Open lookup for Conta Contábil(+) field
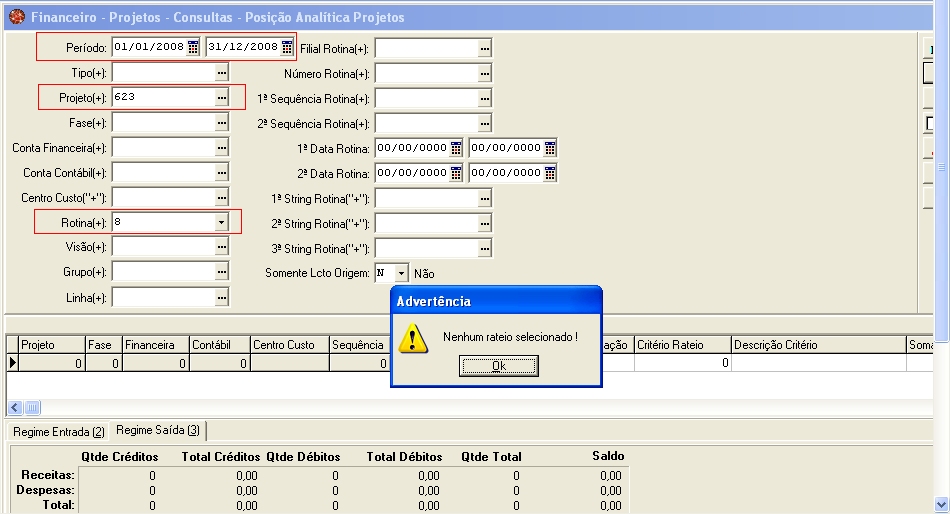 [x=222, y=173]
